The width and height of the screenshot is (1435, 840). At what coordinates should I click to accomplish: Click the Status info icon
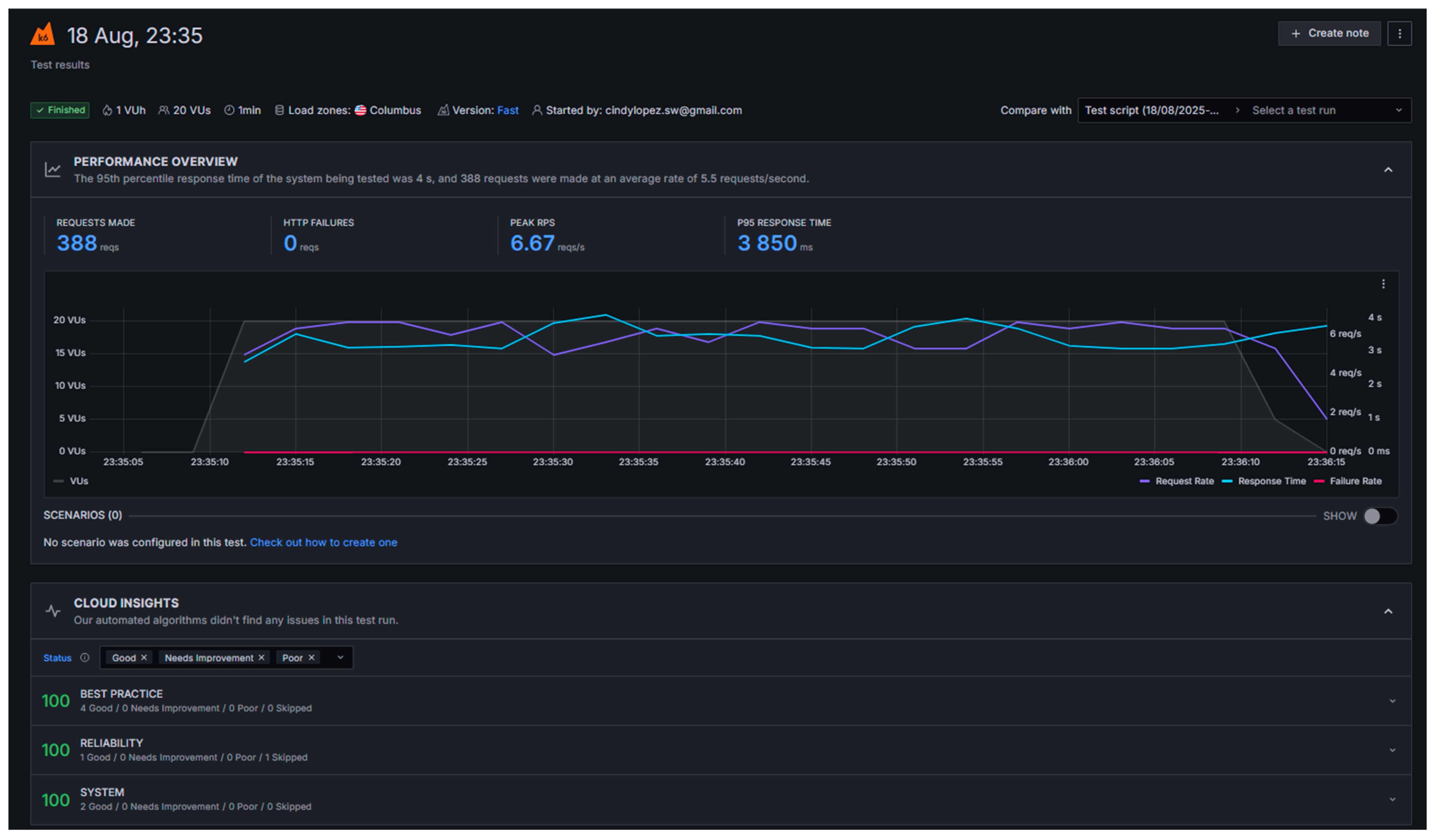[x=85, y=657]
